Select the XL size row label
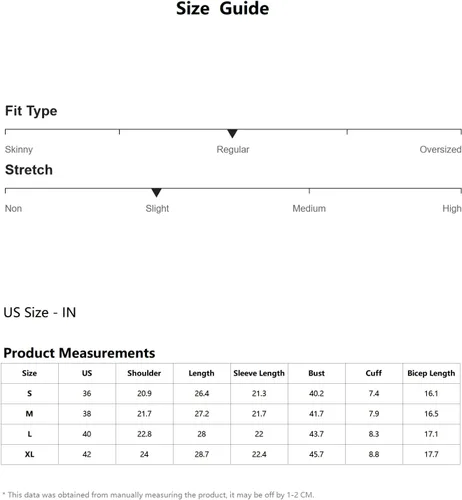Viewport: 462px width, 500px height. [x=29, y=454]
